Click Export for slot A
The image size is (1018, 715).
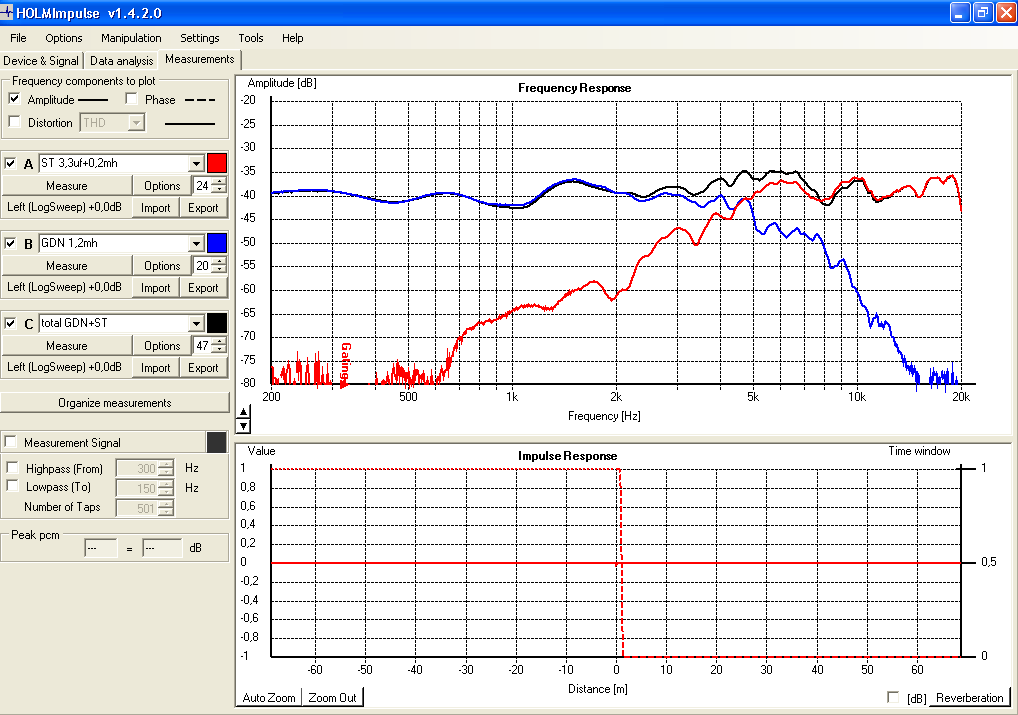tap(203, 208)
